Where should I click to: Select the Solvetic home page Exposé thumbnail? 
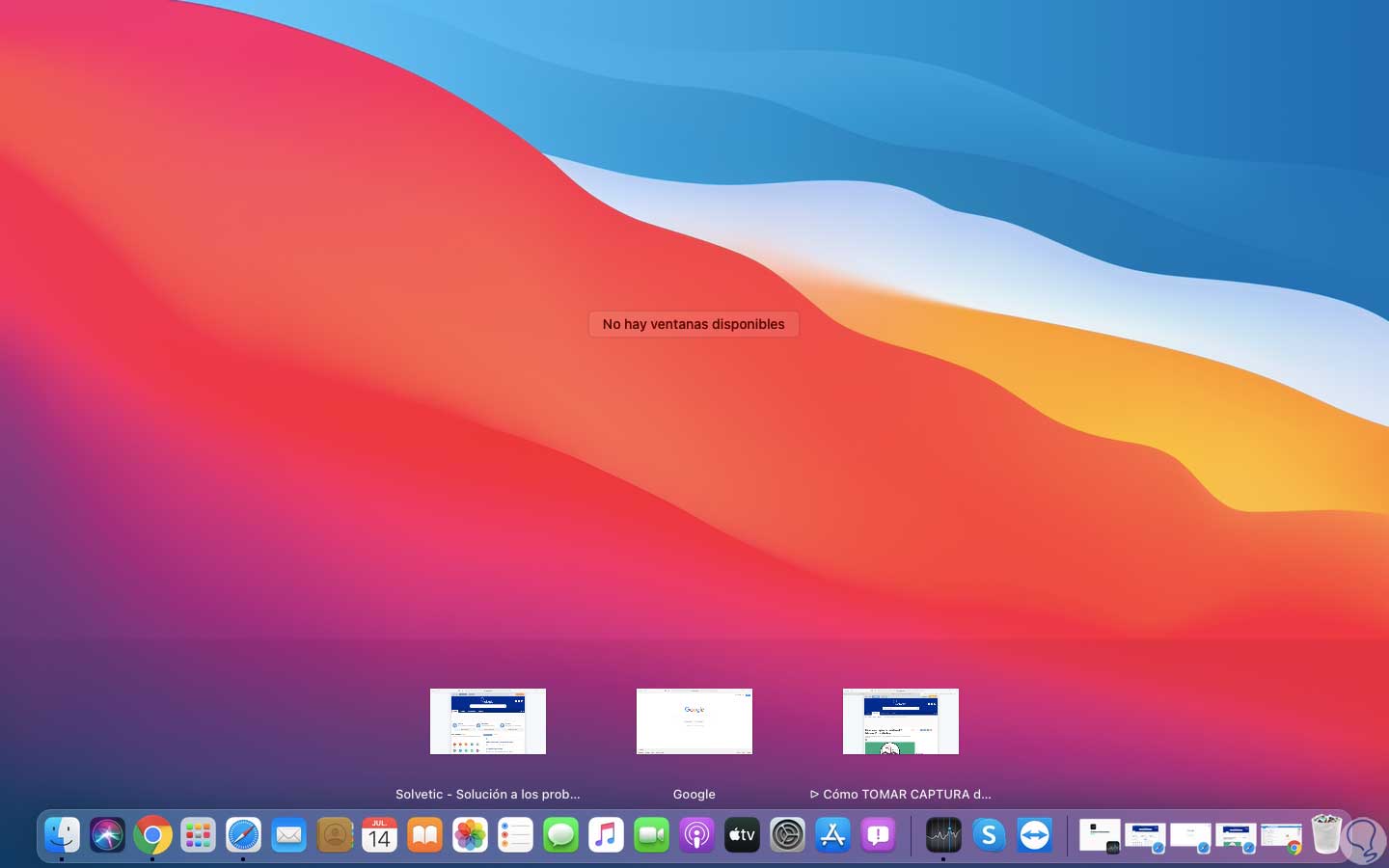click(x=488, y=721)
